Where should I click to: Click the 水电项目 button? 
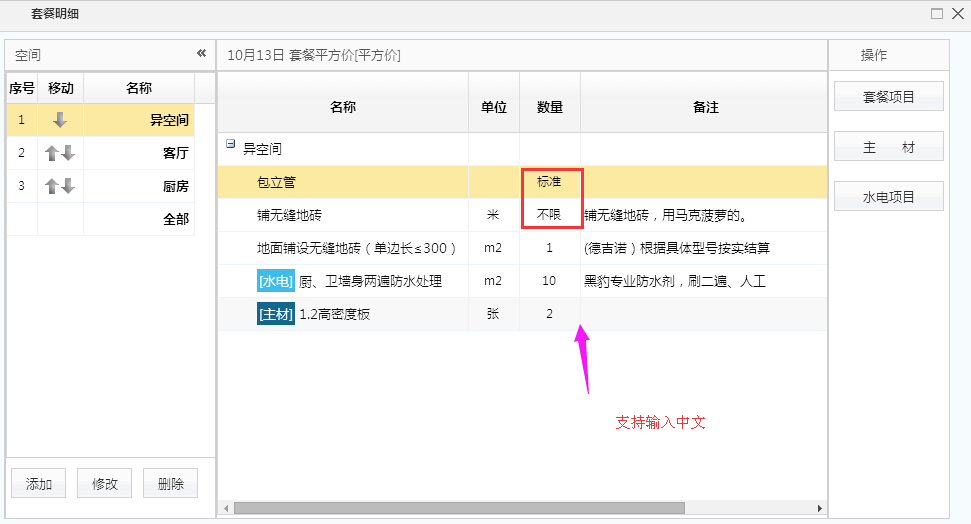pyautogui.click(x=888, y=197)
